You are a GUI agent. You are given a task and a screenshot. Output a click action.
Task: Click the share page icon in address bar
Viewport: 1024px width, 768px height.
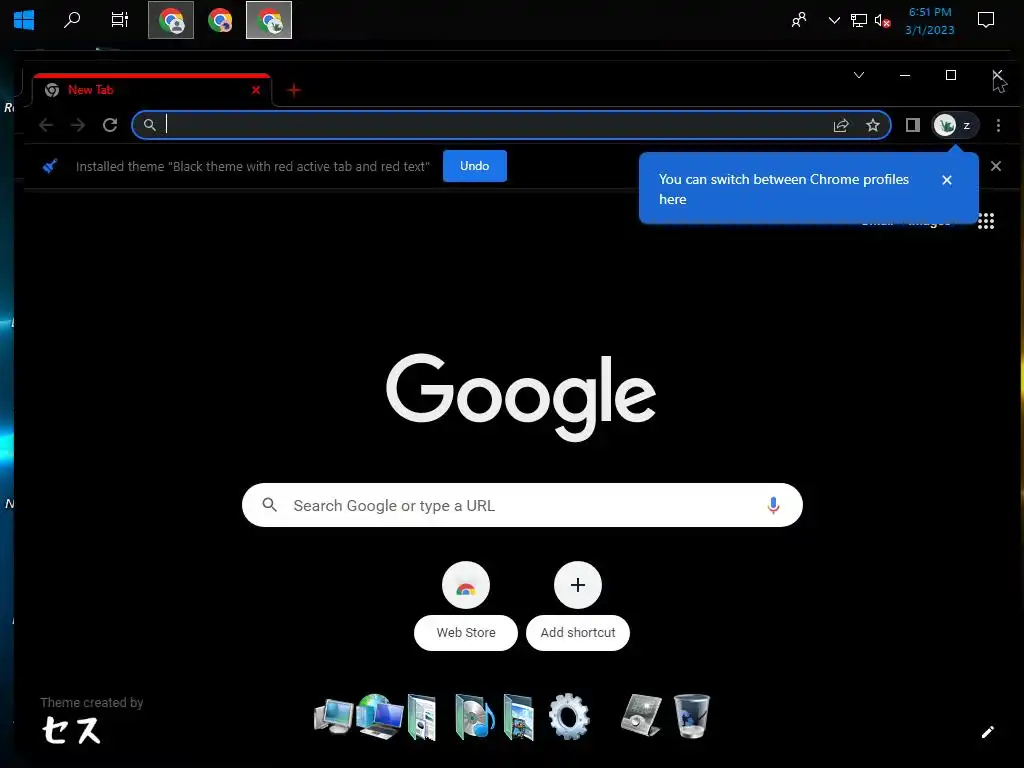pos(841,125)
